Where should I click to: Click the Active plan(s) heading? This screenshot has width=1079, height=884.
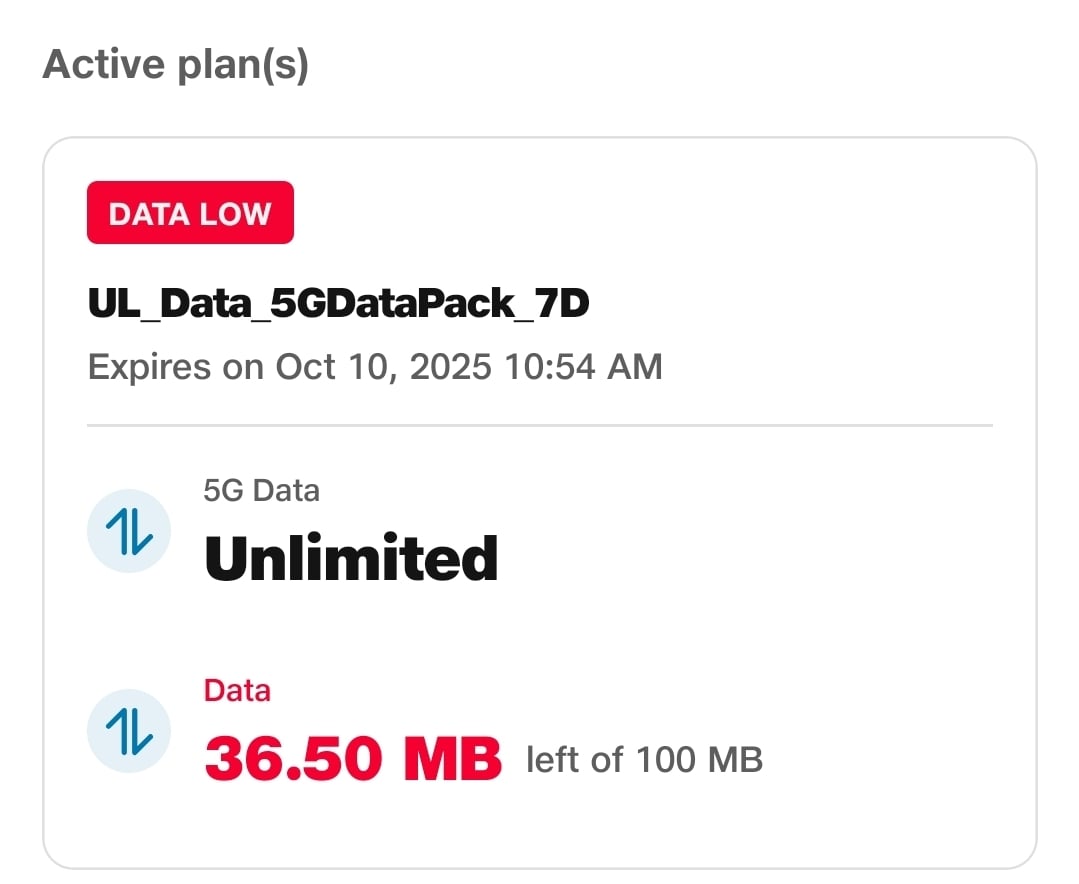point(176,65)
